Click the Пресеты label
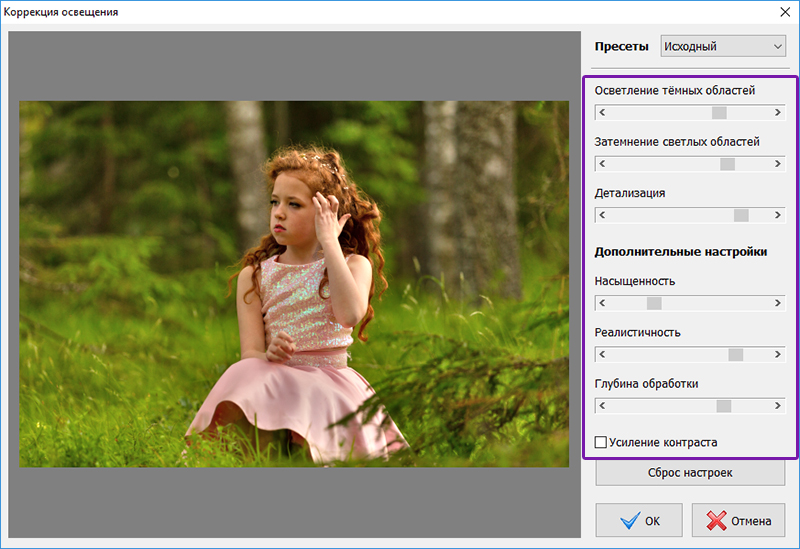Image resolution: width=800 pixels, height=549 pixels. click(621, 46)
